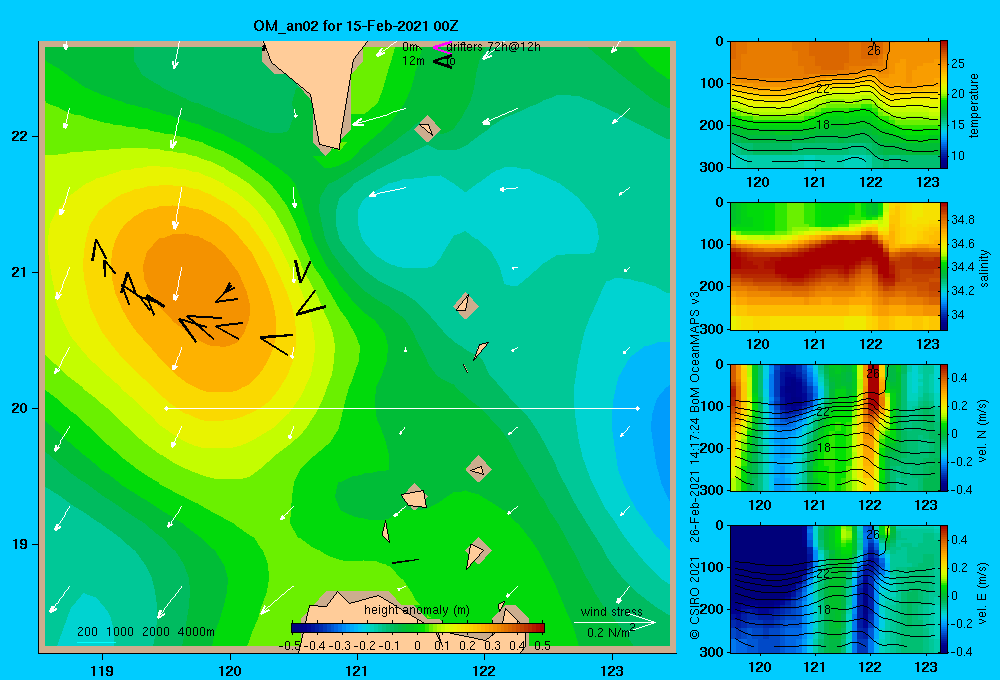Click the salinity color bar
This screenshot has height=680, width=1000.
tap(944, 266)
